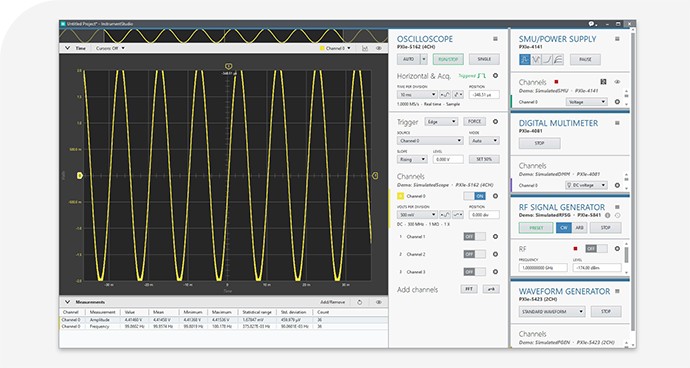Click the RF PRESET button
Screen dimensions: 690x368
pyautogui.click(x=536, y=228)
